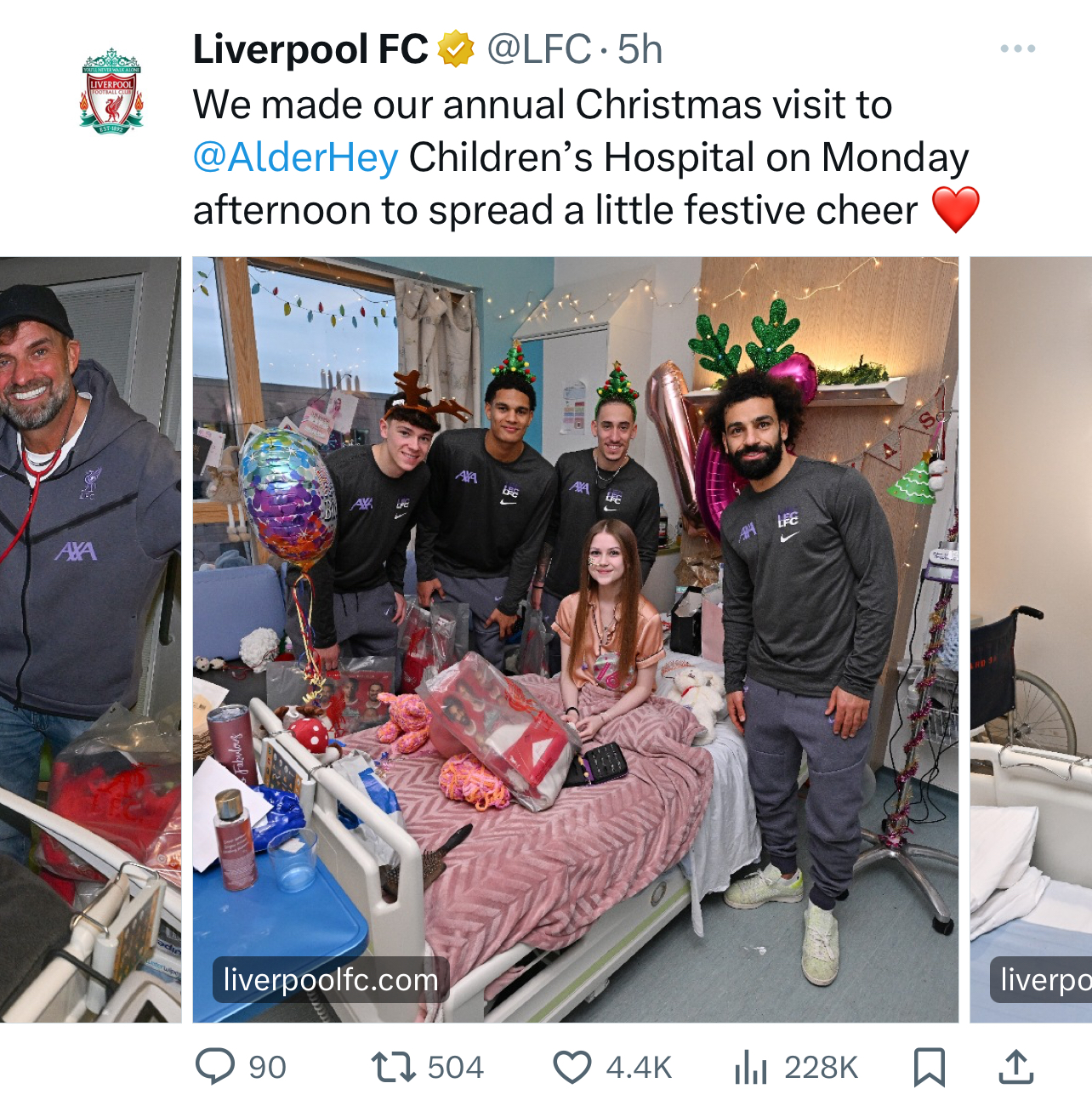Like the tweet with the heart icon
Screen dimensions: 1092x1106
(x=572, y=1067)
